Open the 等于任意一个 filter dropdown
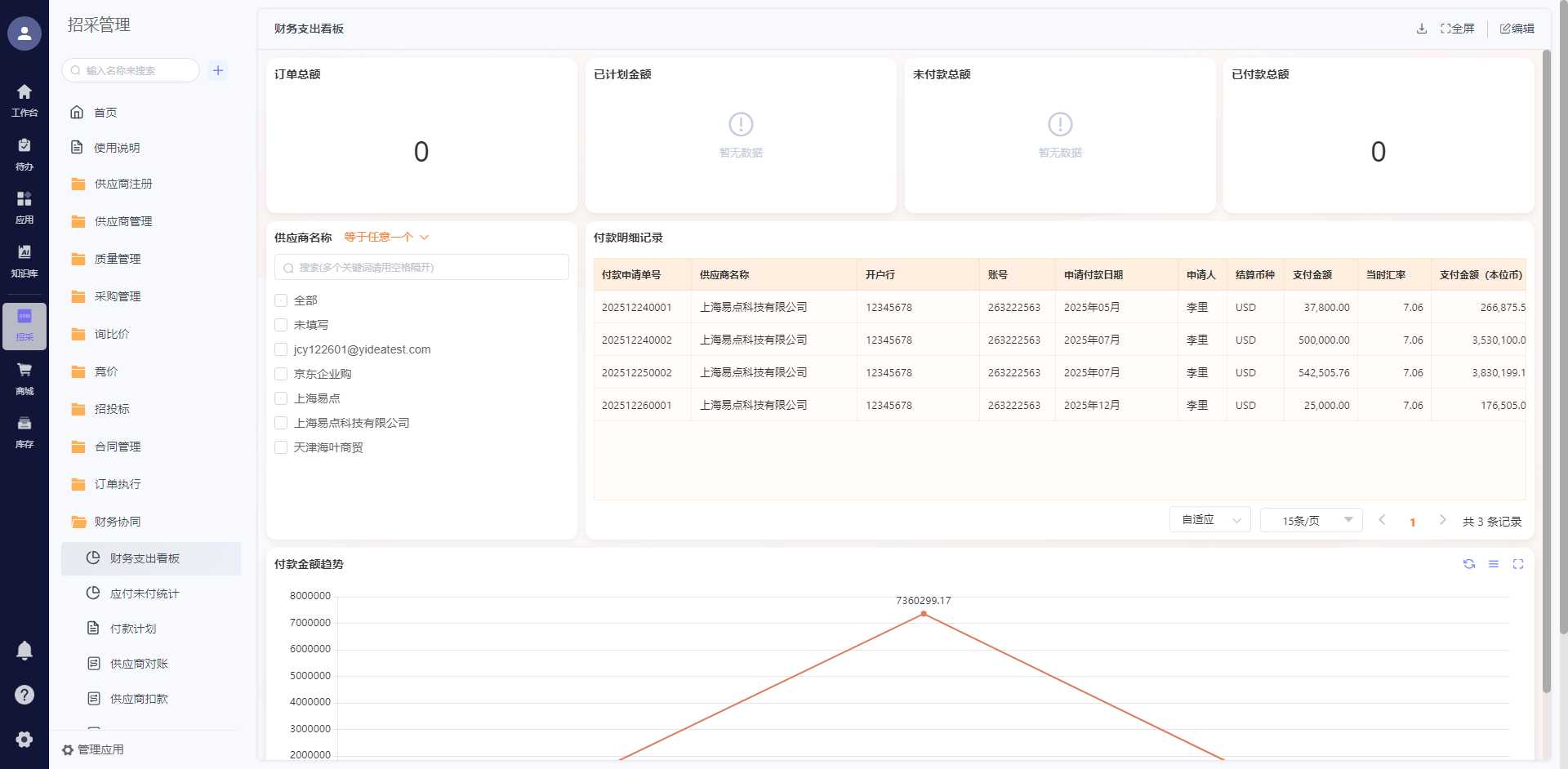1568x769 pixels. pyautogui.click(x=386, y=238)
